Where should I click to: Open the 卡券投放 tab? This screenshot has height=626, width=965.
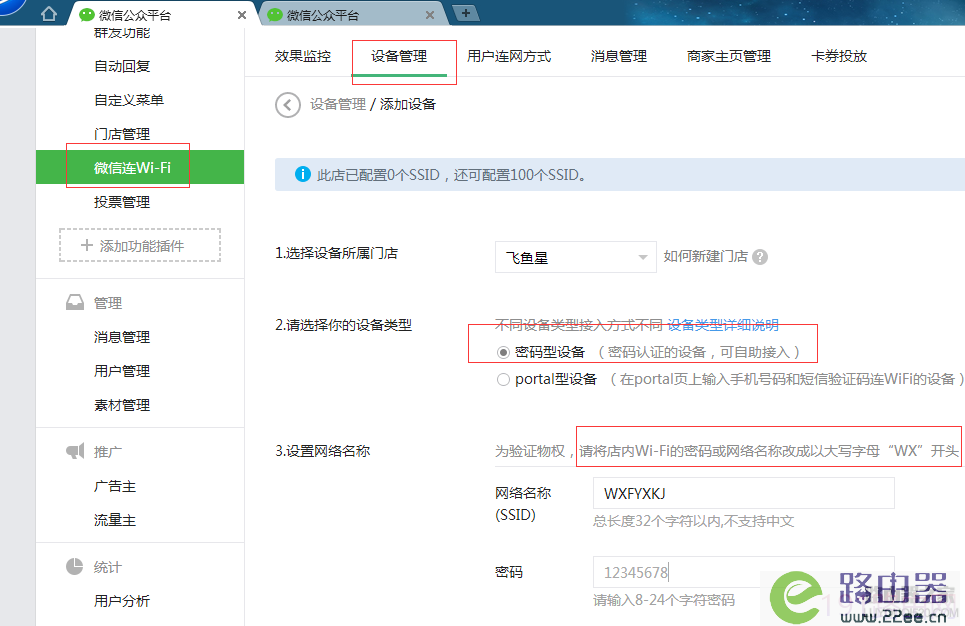pyautogui.click(x=839, y=56)
